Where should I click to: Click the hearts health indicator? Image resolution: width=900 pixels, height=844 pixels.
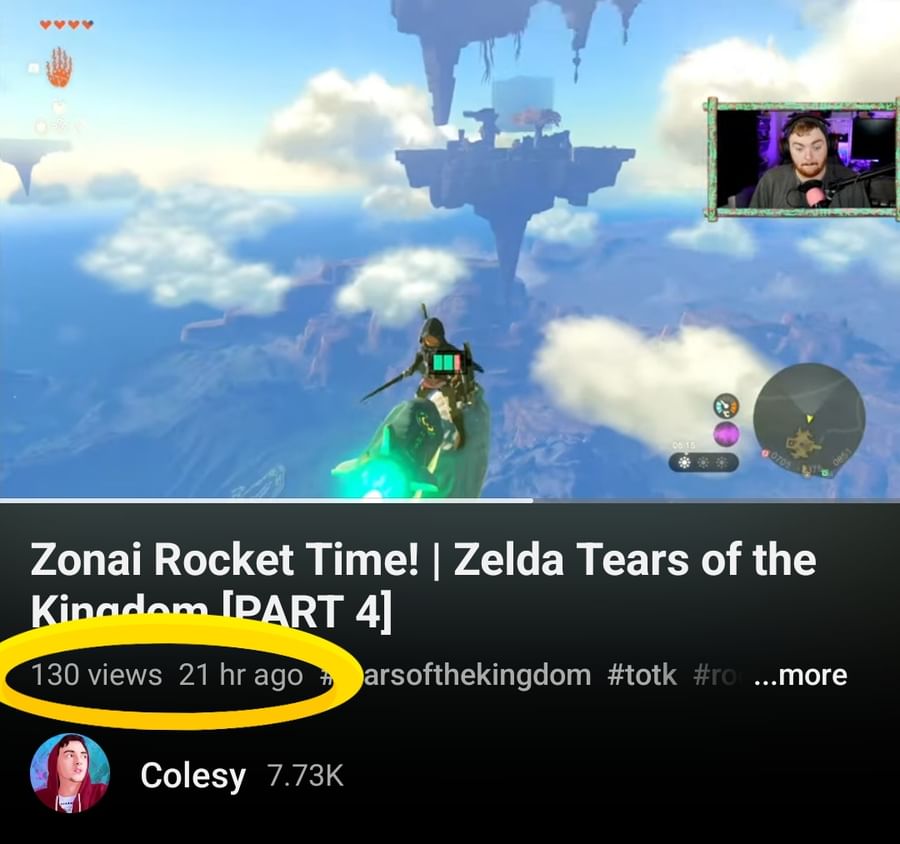pyautogui.click(x=66, y=25)
